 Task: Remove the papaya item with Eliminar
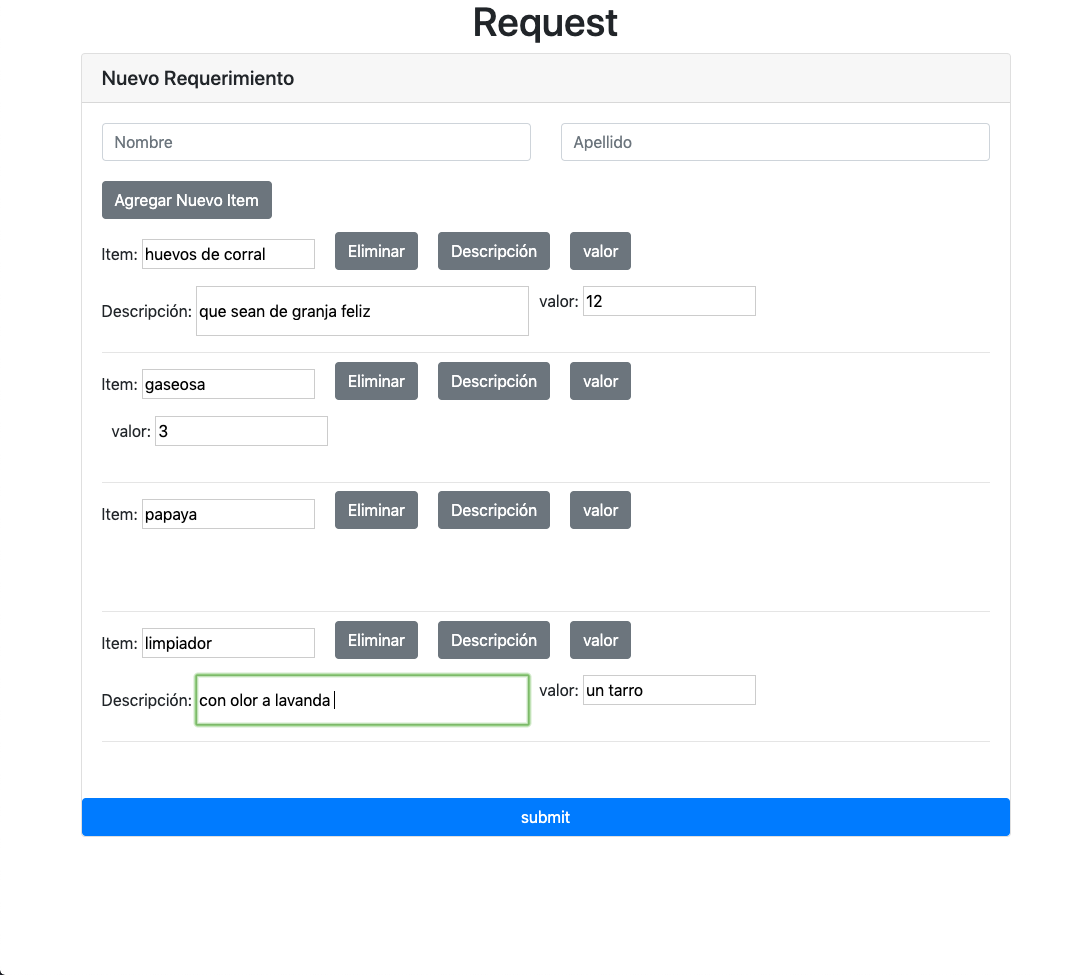click(x=376, y=510)
